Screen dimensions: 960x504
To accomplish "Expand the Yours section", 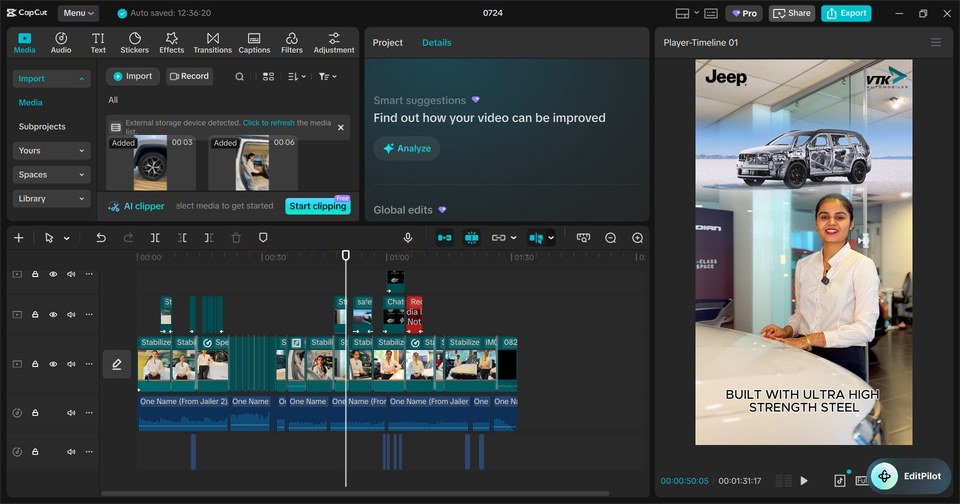I will (51, 151).
